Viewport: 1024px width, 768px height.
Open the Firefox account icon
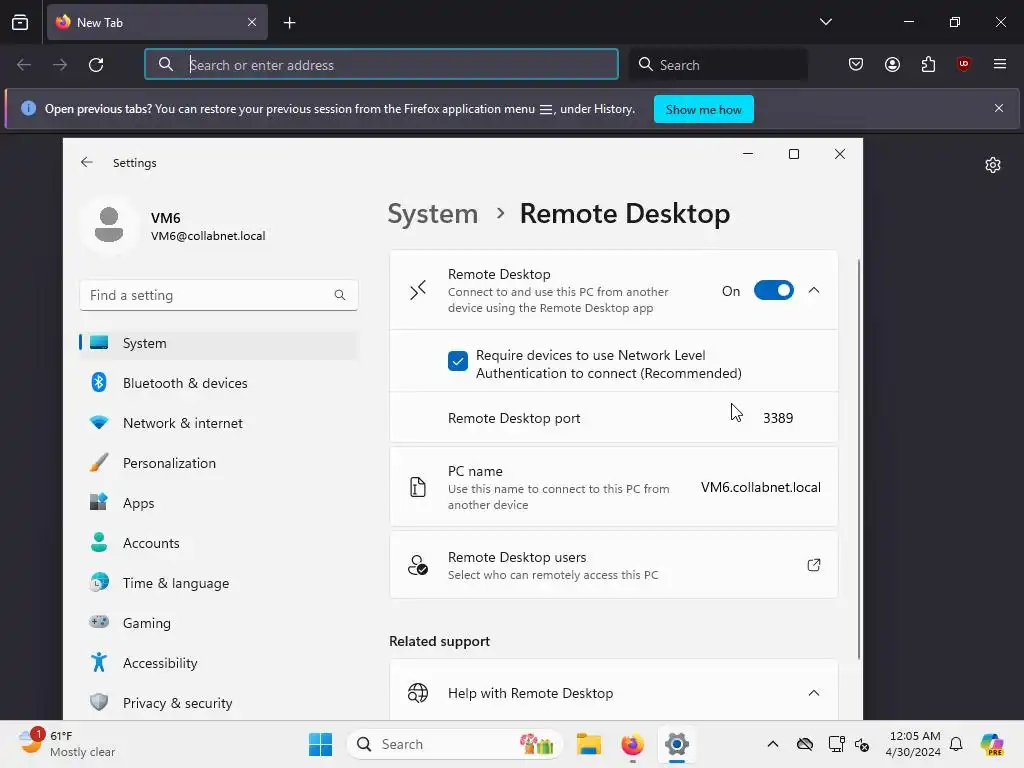[x=892, y=64]
